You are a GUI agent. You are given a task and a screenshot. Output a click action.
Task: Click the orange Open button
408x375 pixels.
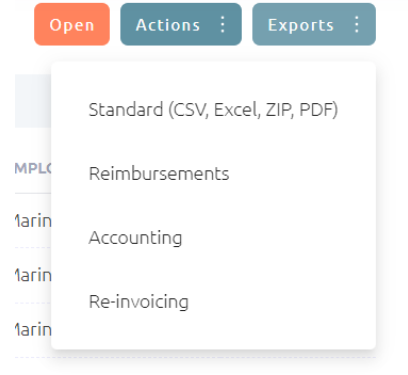click(72, 24)
